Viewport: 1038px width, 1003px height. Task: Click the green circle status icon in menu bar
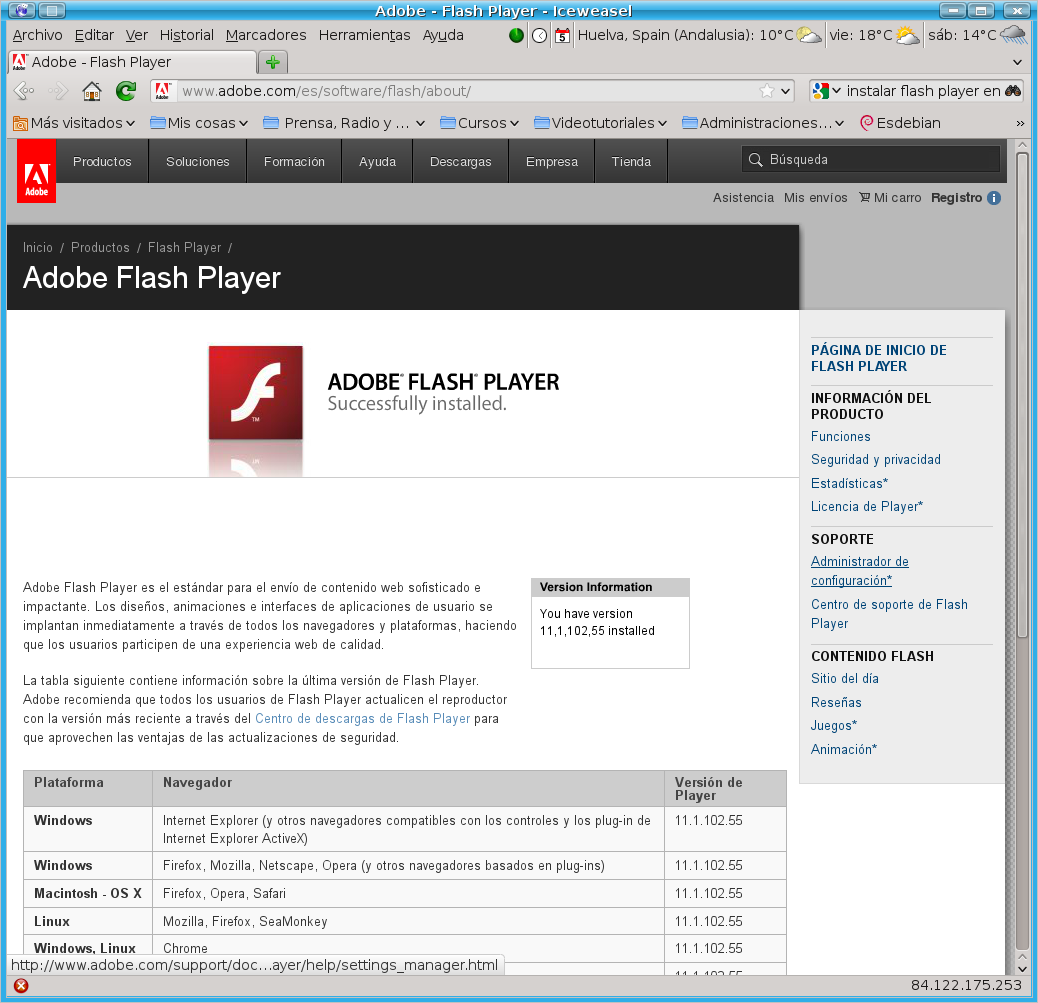[x=516, y=35]
